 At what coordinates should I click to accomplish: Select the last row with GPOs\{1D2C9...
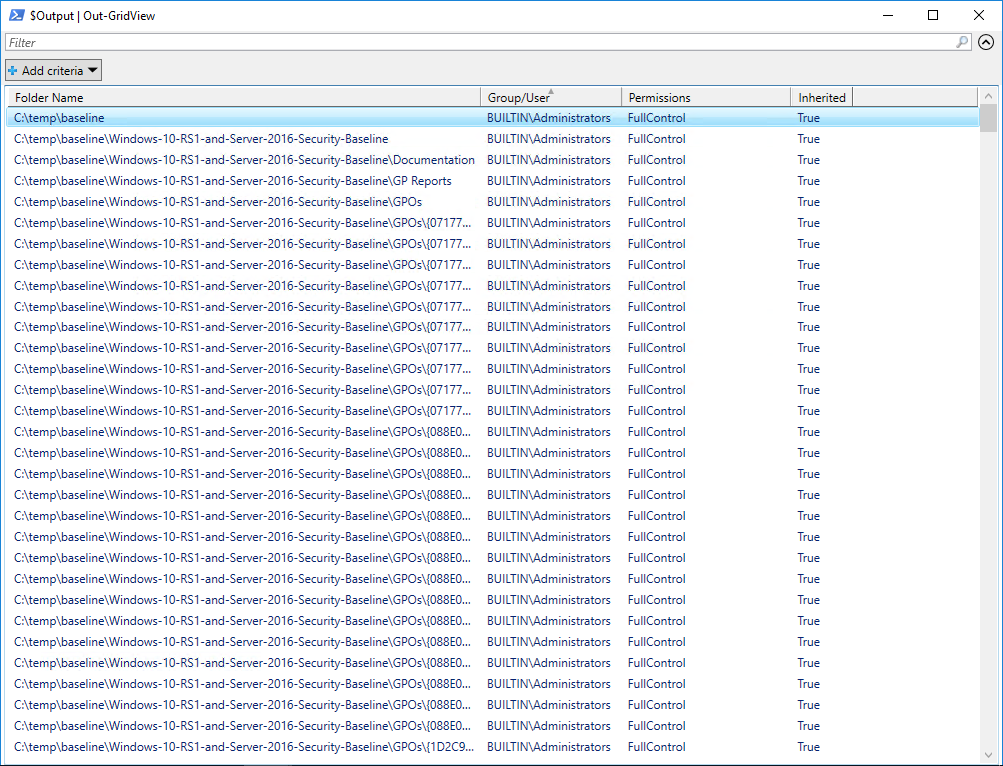[492, 747]
